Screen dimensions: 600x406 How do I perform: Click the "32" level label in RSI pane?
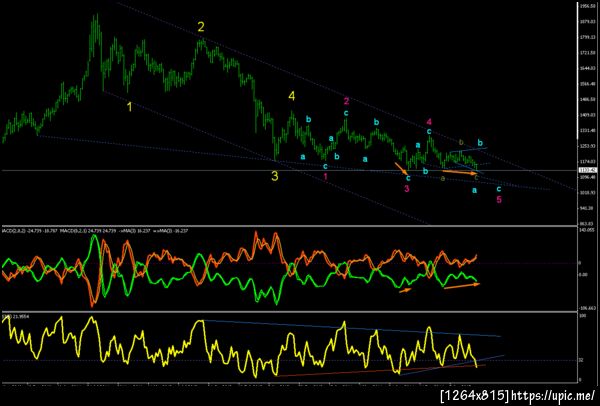pos(581,360)
